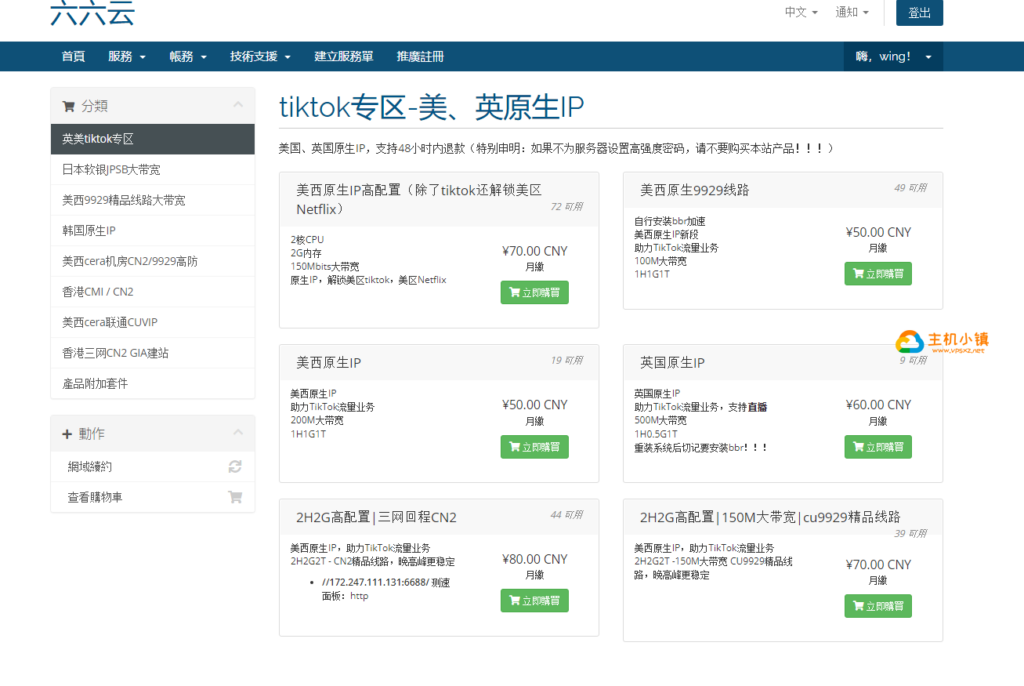Click the 美西原生9929线路 product title
The image size is (1024, 686).
coord(694,190)
